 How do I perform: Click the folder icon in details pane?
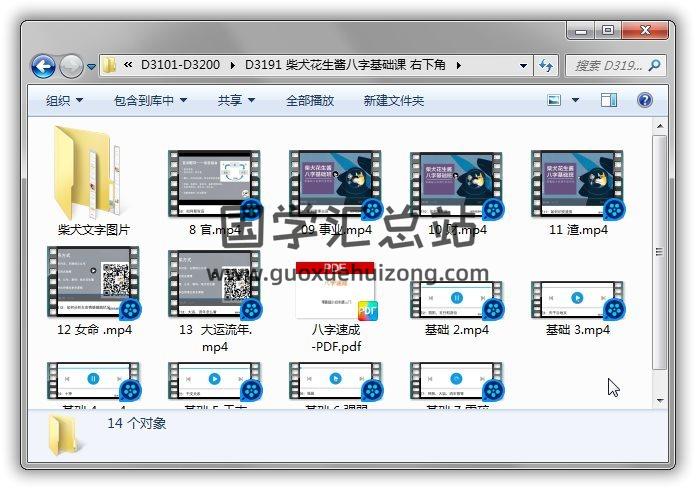tap(64, 435)
